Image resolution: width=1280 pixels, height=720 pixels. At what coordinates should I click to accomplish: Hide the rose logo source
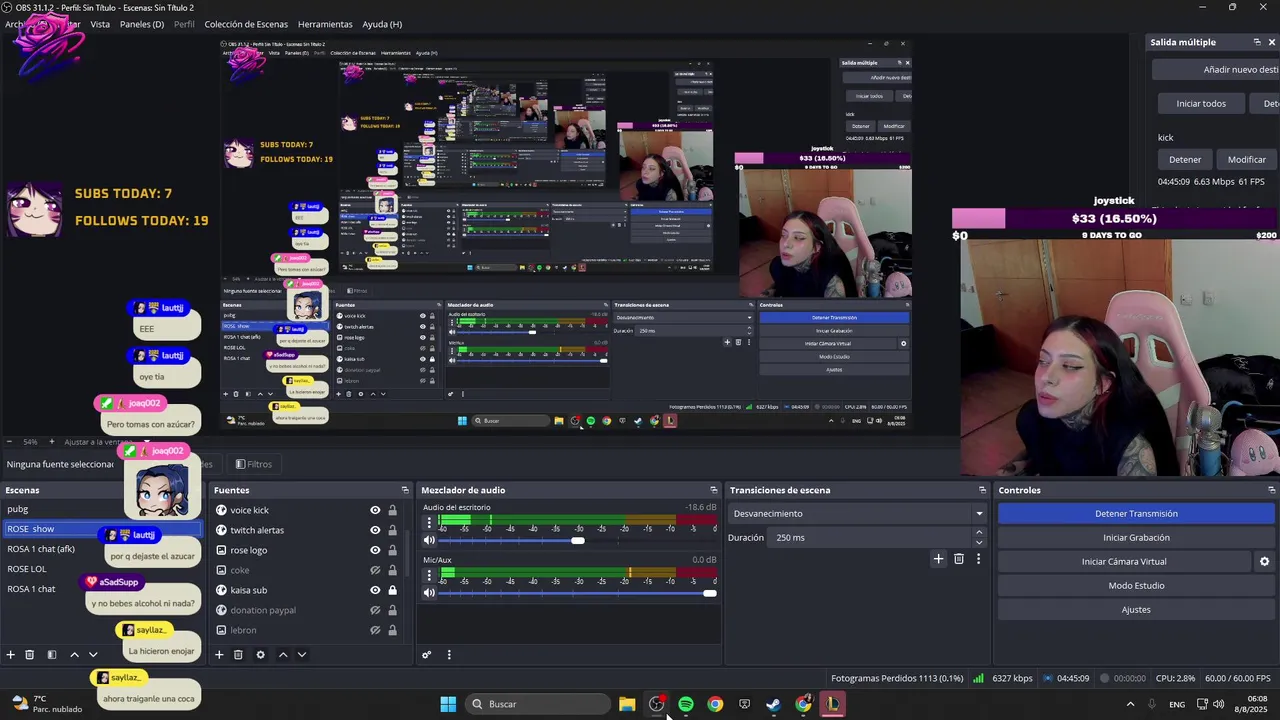coord(375,550)
